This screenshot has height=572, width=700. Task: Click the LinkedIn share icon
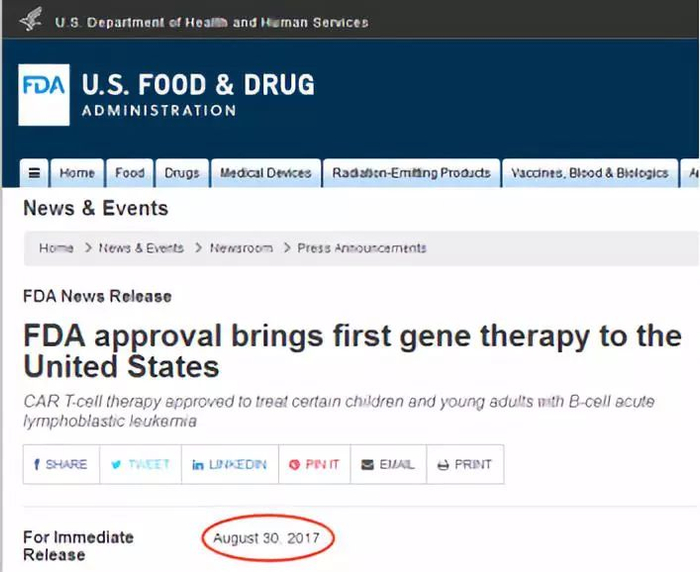coord(198,465)
